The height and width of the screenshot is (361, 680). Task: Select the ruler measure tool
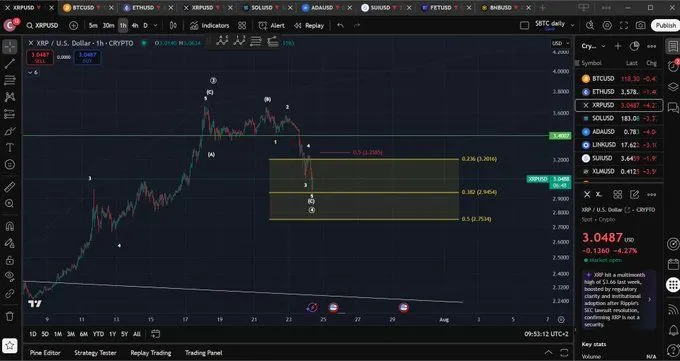(10, 187)
